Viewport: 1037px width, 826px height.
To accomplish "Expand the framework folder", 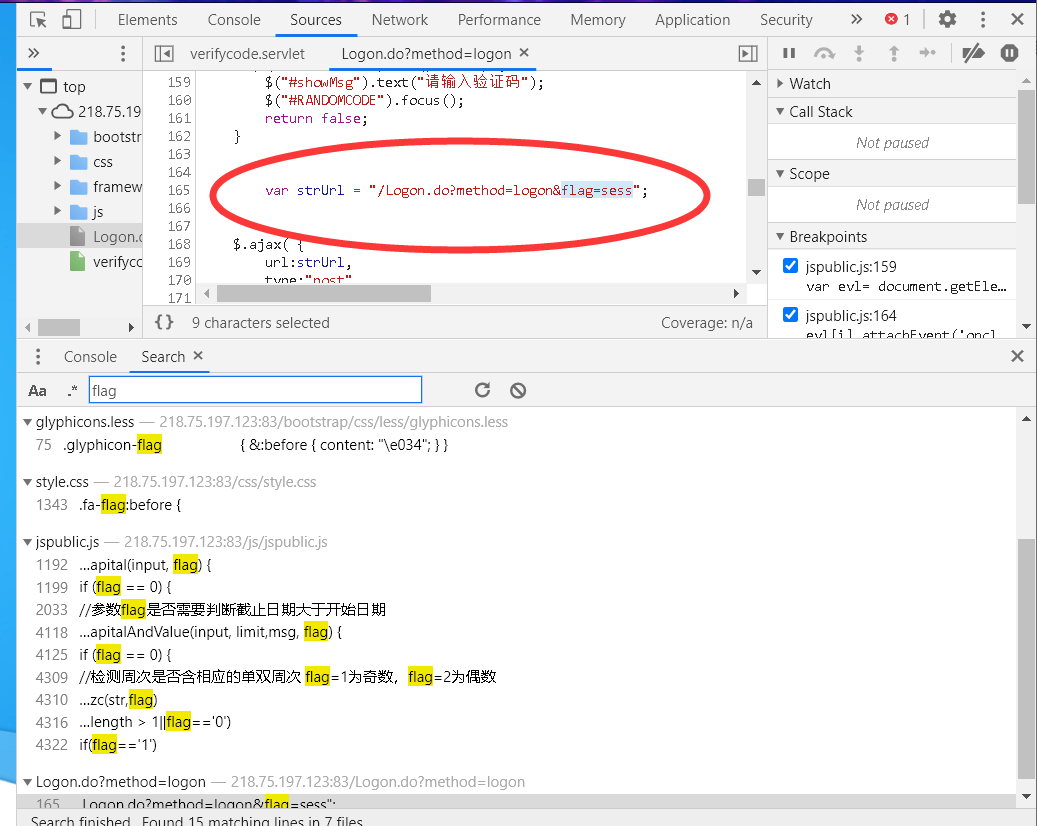I will [58, 186].
